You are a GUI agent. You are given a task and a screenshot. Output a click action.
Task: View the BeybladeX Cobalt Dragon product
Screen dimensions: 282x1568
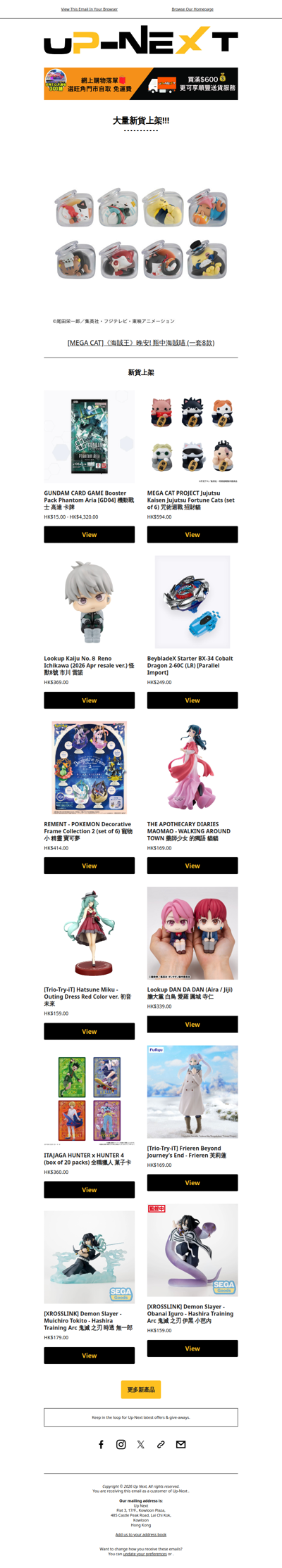point(192,700)
